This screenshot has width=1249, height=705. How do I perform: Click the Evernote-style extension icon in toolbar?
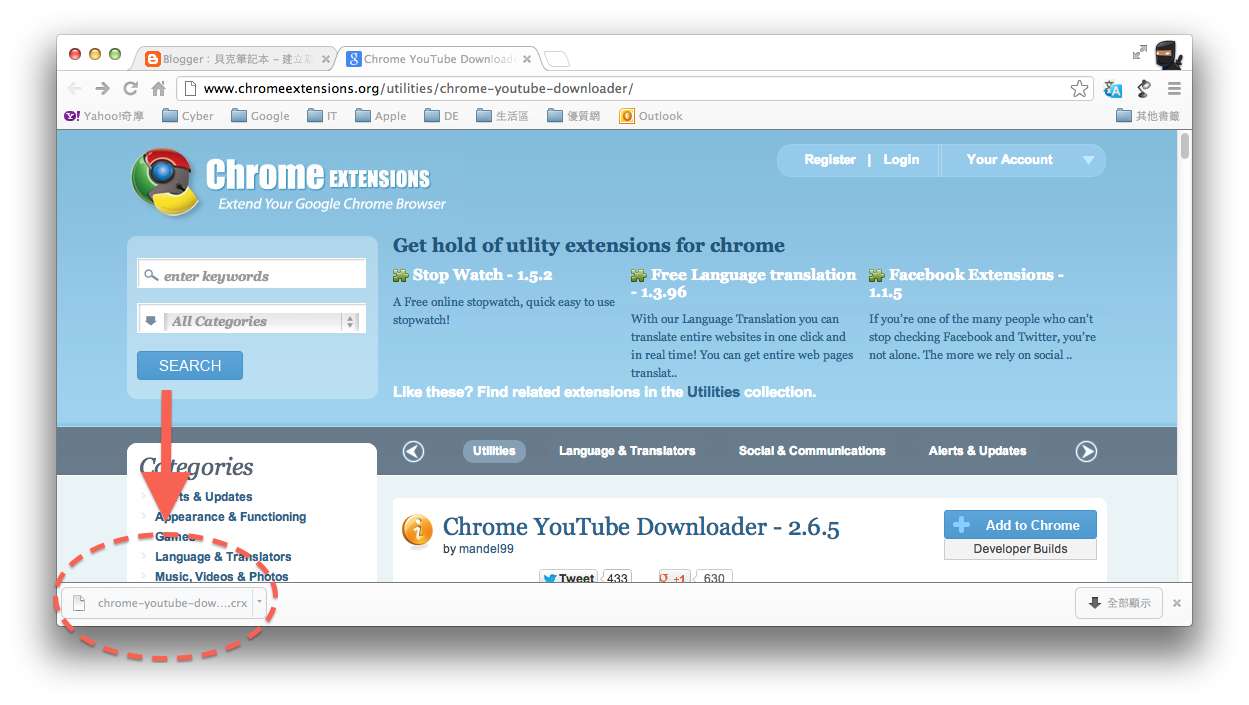tap(1144, 89)
